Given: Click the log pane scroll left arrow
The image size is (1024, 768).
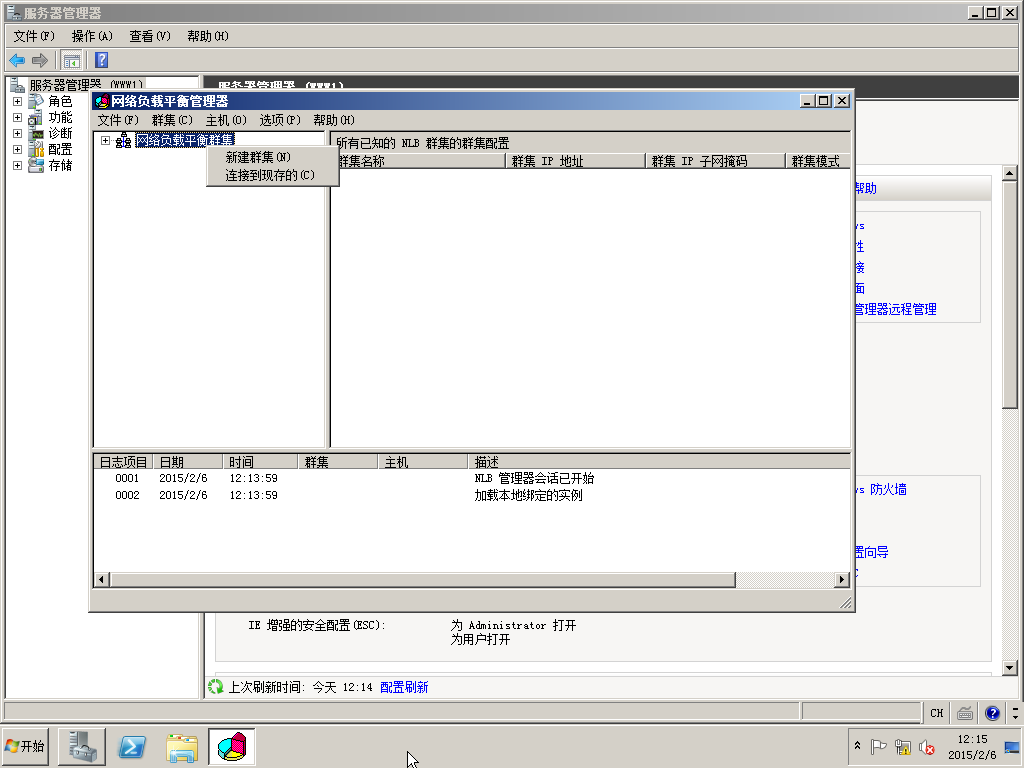Looking at the screenshot, I should [x=102, y=579].
